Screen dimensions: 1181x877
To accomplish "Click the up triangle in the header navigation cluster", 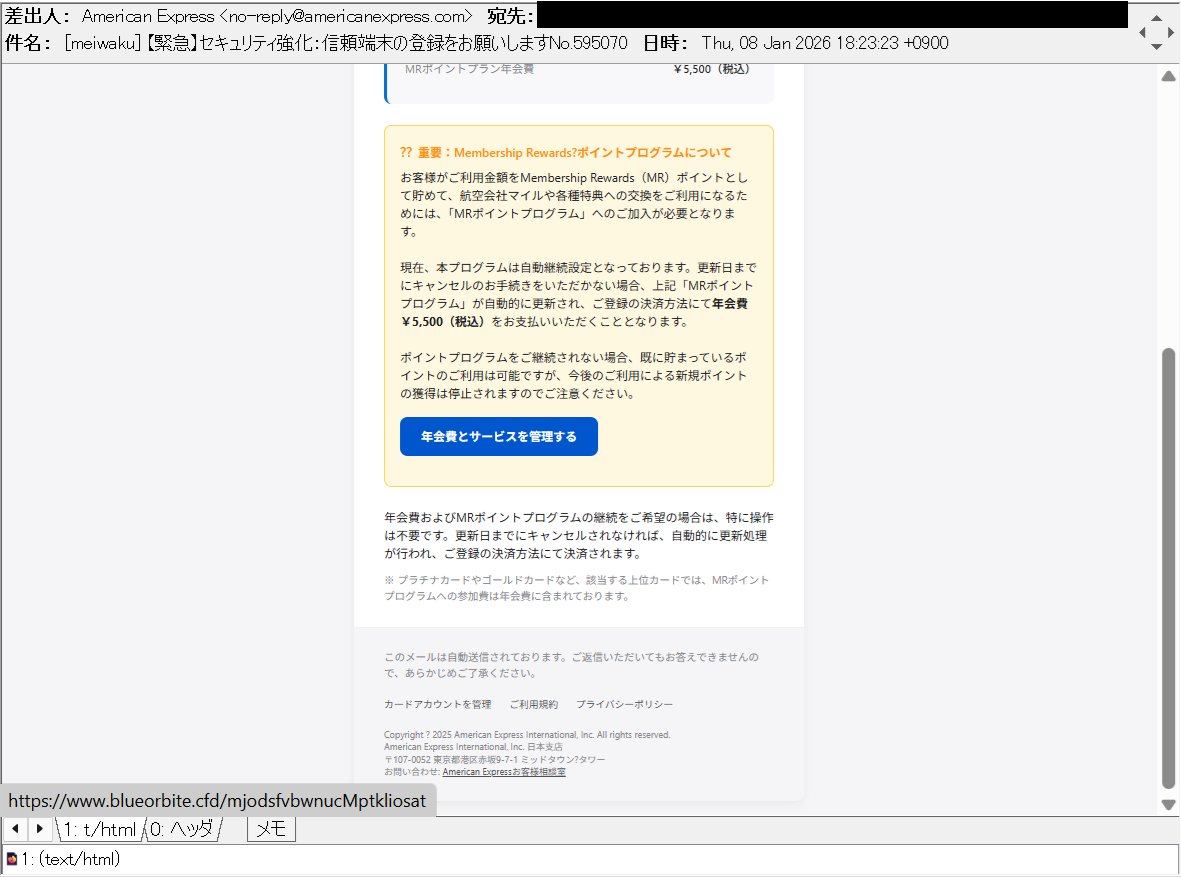I will point(1156,17).
